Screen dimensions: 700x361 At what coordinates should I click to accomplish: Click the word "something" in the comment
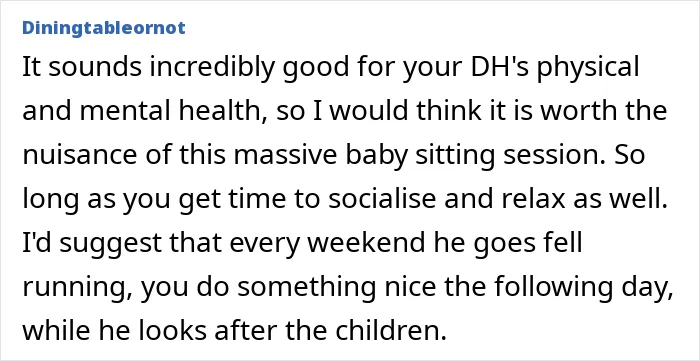305,288
